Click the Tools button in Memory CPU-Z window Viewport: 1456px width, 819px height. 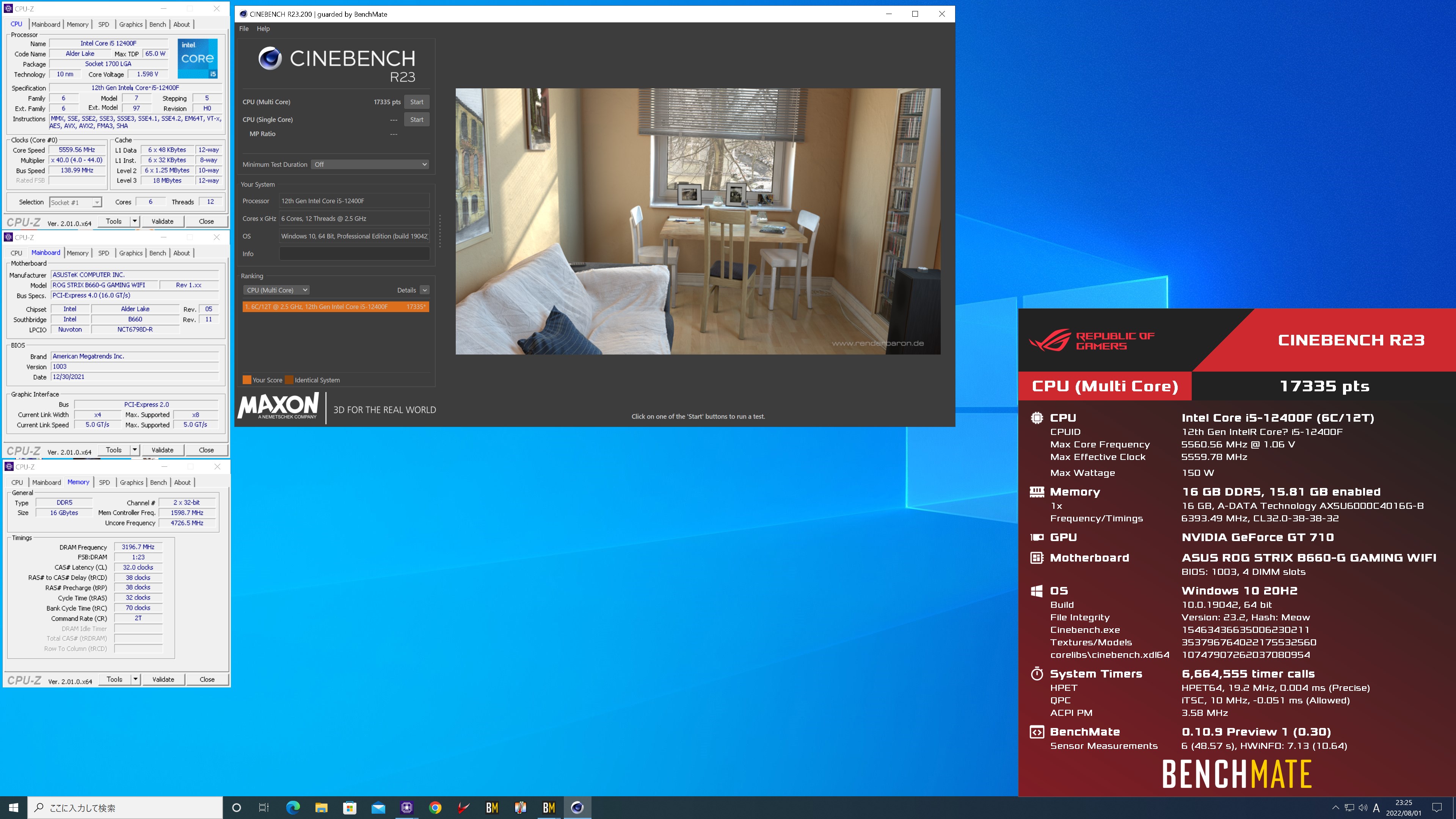click(114, 679)
